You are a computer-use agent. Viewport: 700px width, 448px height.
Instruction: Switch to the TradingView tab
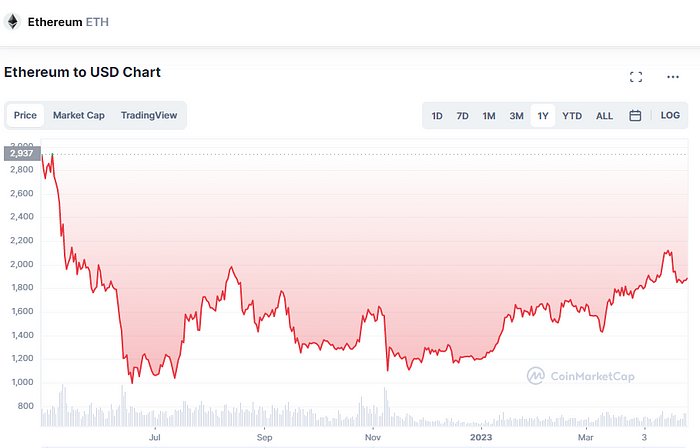click(x=149, y=115)
